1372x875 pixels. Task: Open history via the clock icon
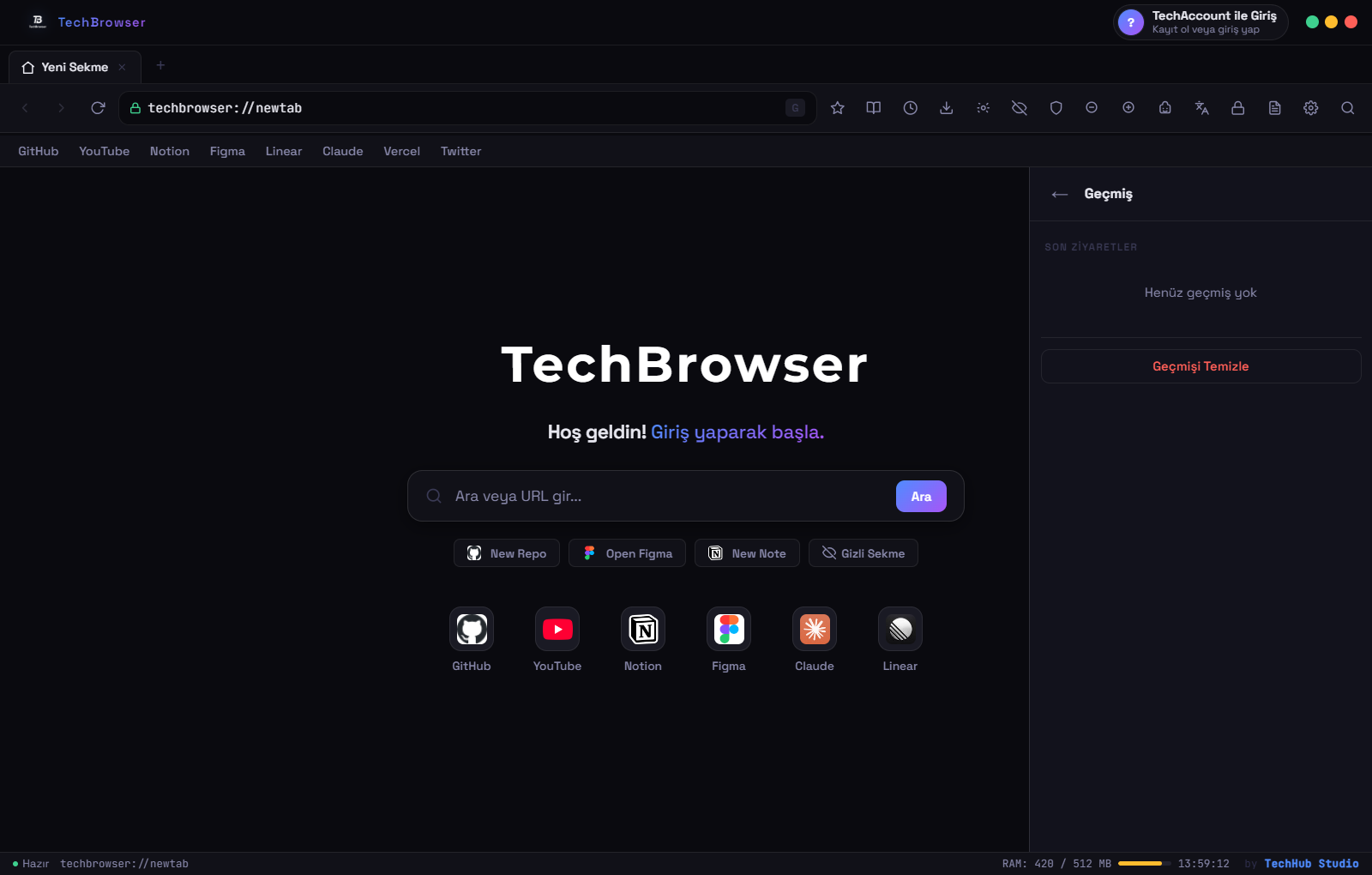coord(911,108)
